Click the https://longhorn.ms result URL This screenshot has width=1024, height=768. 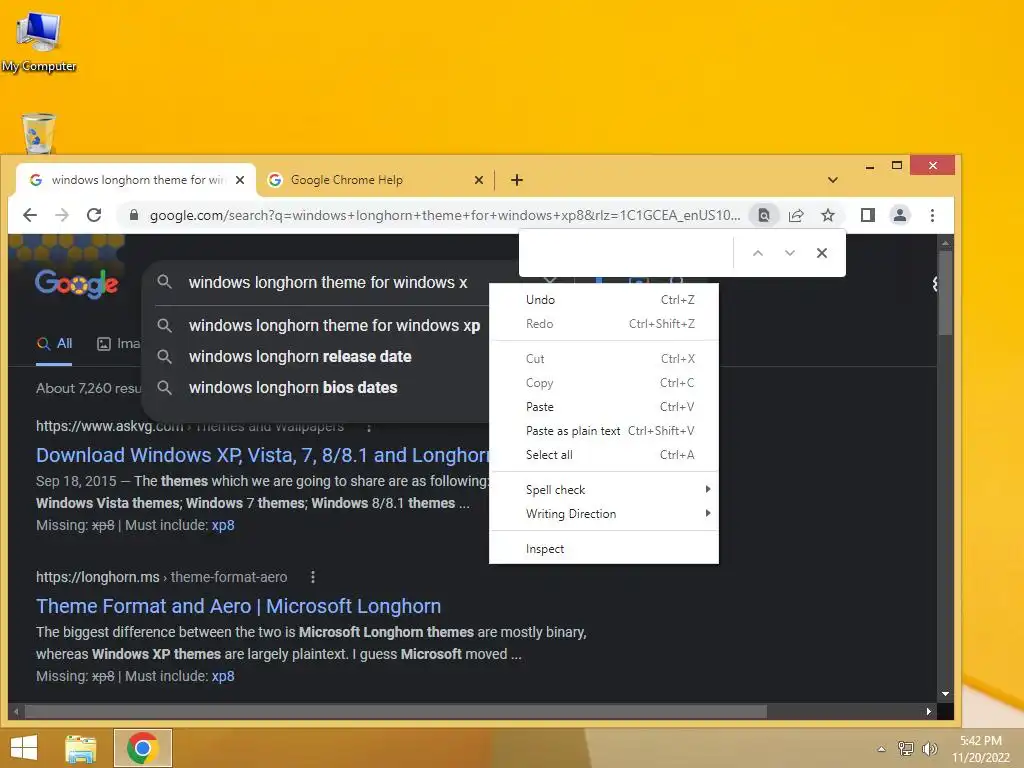[97, 577]
